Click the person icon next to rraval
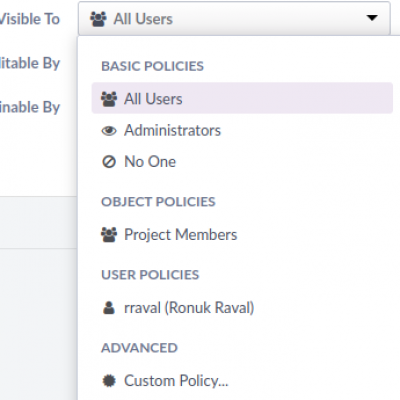Viewport: 400px width, 400px height. (x=109, y=308)
